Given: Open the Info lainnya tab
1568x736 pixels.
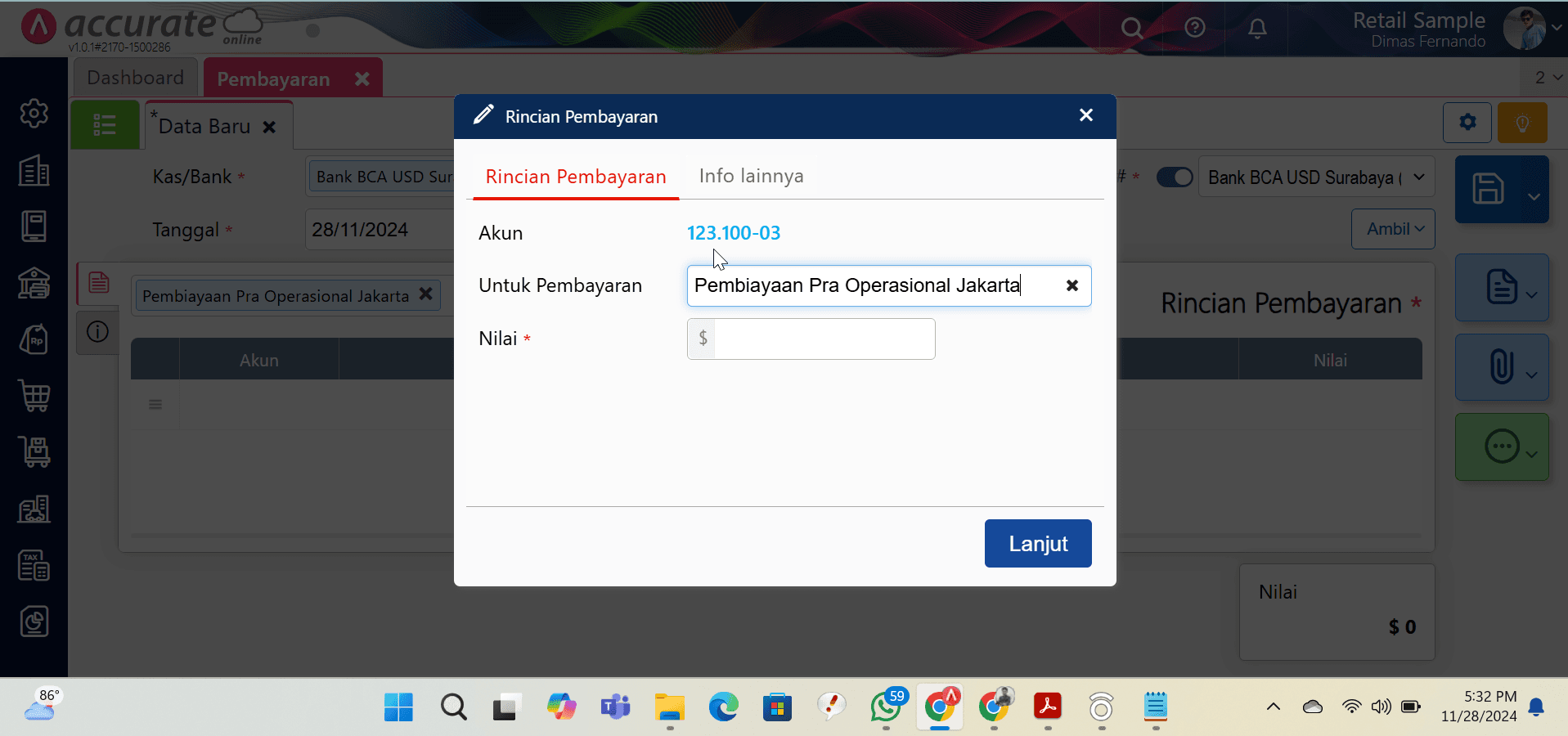Looking at the screenshot, I should (751, 176).
